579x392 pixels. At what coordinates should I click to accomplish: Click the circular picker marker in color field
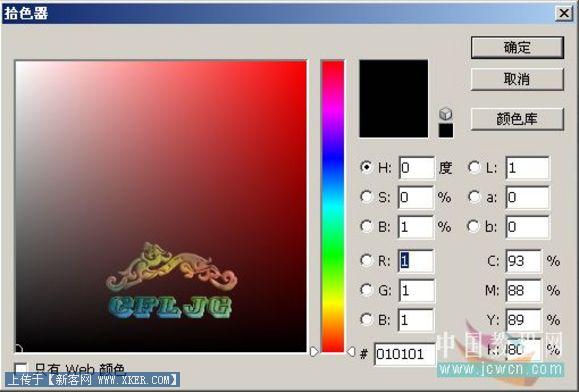click(x=18, y=349)
